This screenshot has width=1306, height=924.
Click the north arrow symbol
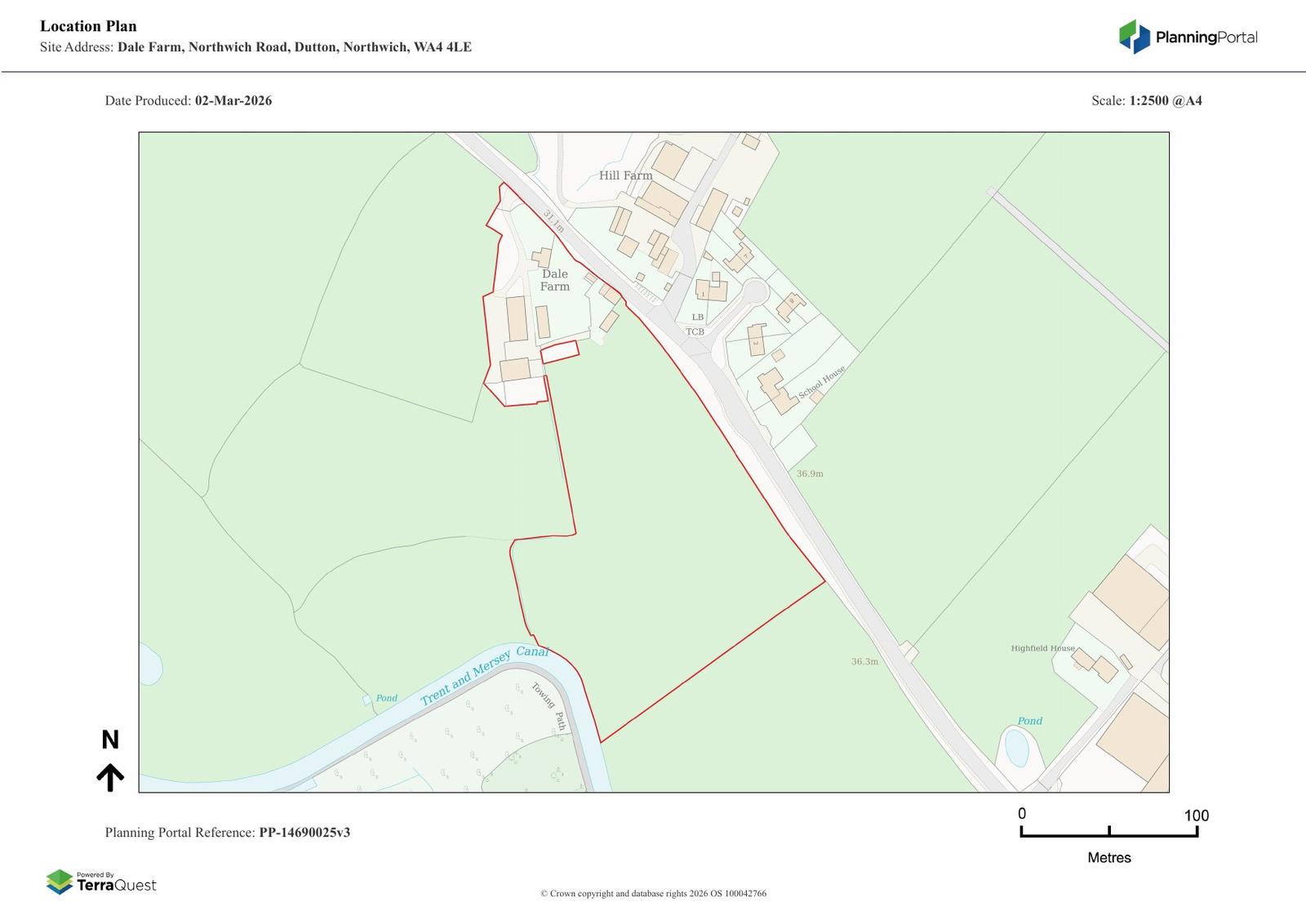pyautogui.click(x=110, y=777)
